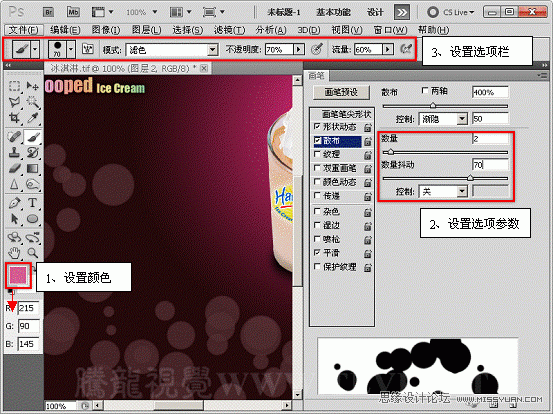Select the Eyedropper tool
The height and width of the screenshot is (414, 553).
coord(32,118)
